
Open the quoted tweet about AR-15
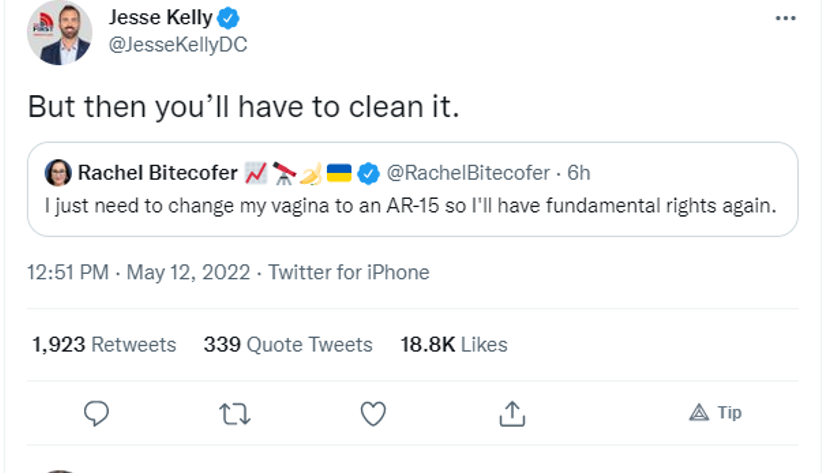412,207
